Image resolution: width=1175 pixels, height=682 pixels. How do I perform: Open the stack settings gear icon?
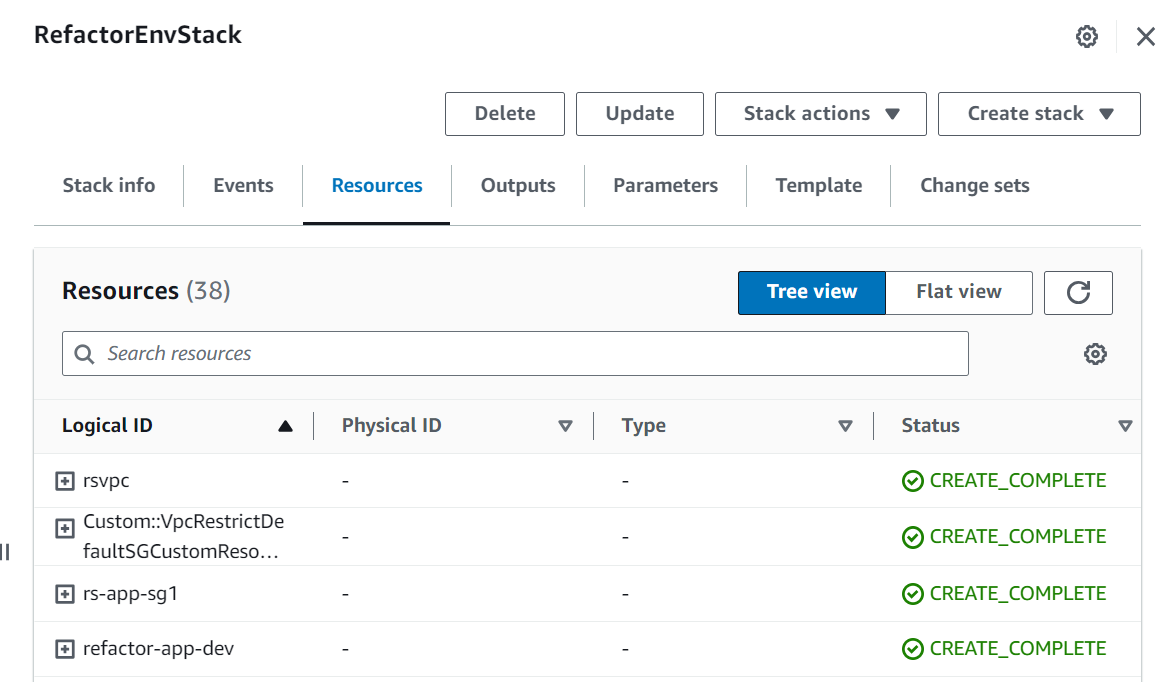coord(1086,36)
